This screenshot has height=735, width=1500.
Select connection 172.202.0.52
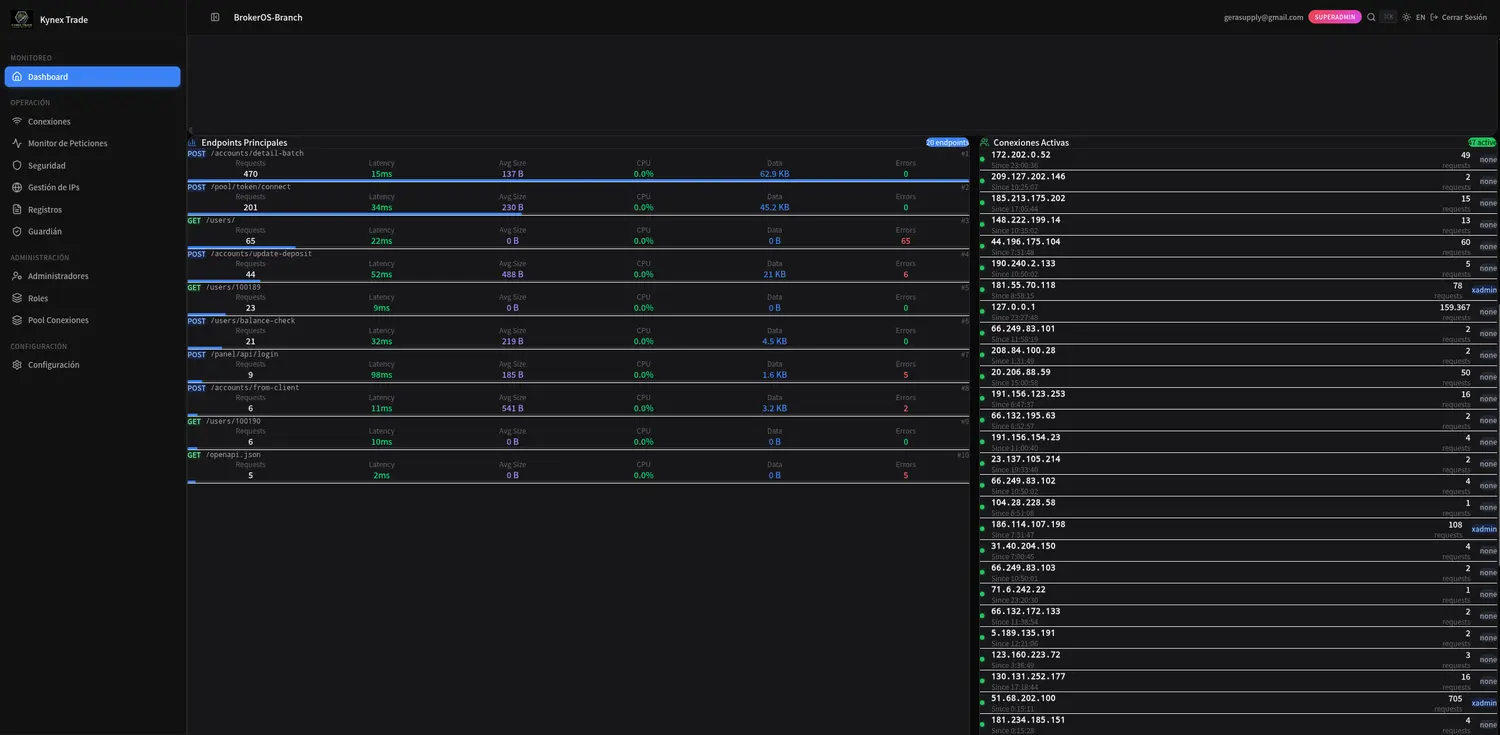pos(1238,159)
